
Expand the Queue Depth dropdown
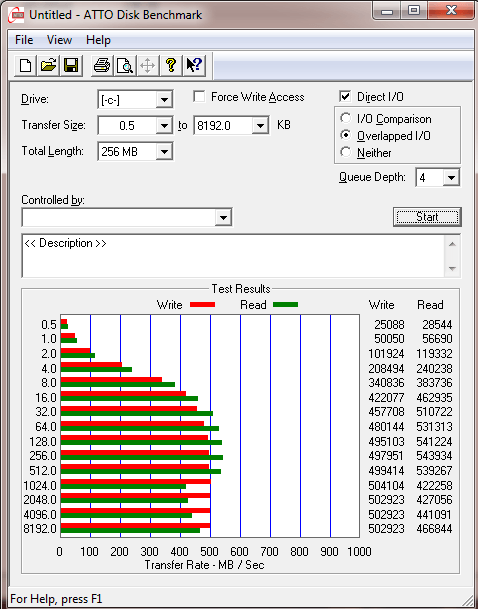pyautogui.click(x=451, y=178)
